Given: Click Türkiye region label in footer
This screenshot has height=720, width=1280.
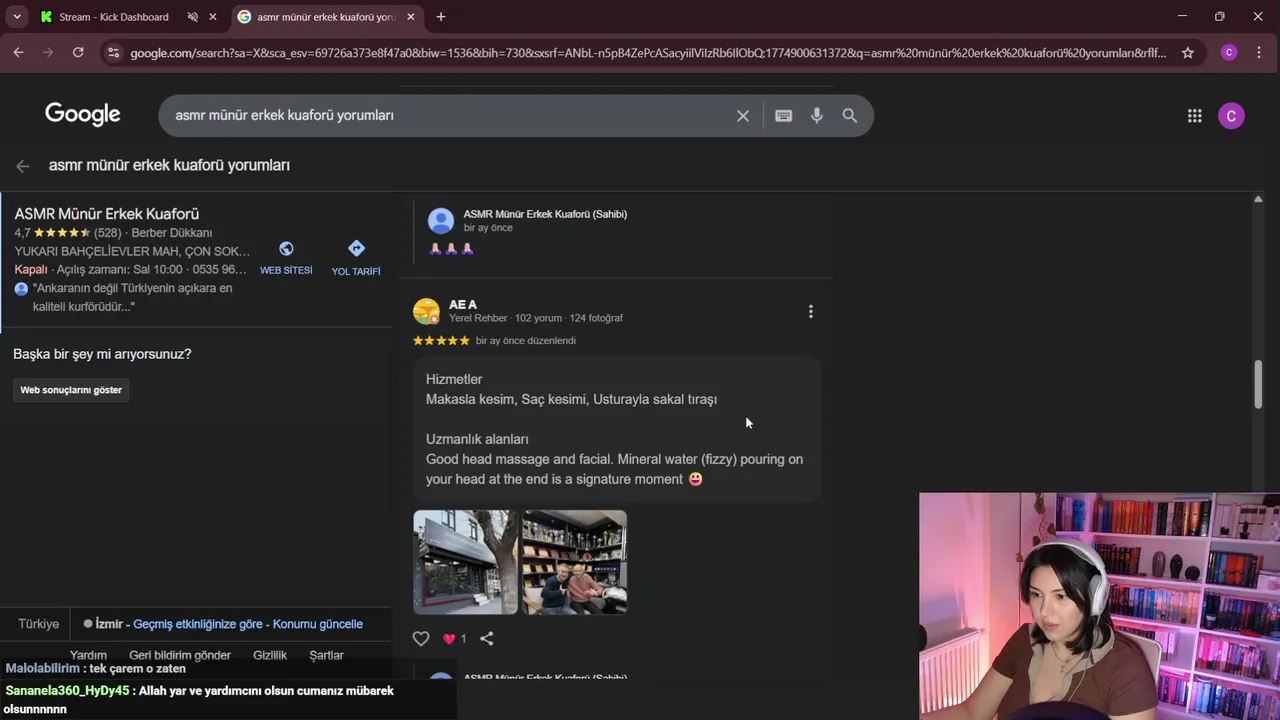Looking at the screenshot, I should pos(39,624).
